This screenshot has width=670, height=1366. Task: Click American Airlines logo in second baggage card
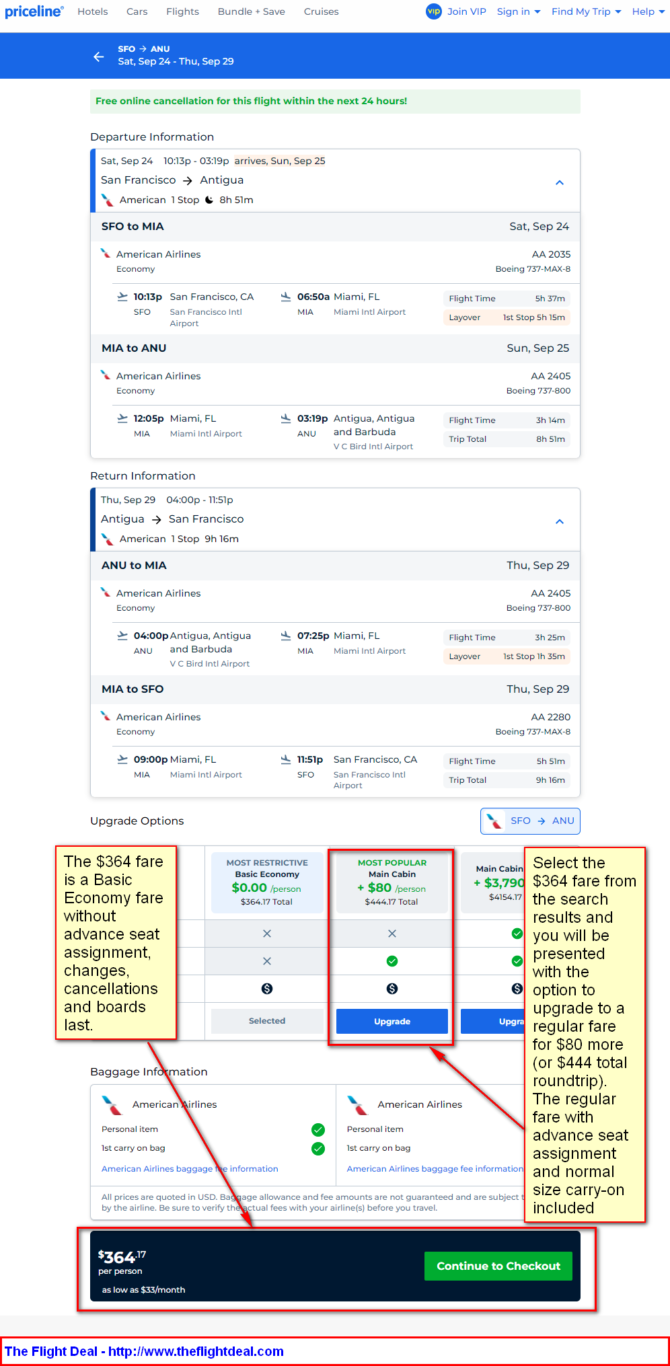click(x=356, y=1105)
